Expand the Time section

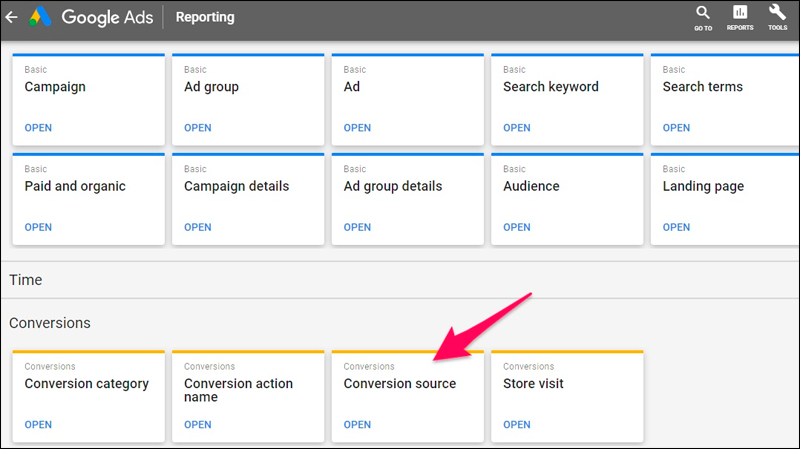pyautogui.click(x=26, y=280)
